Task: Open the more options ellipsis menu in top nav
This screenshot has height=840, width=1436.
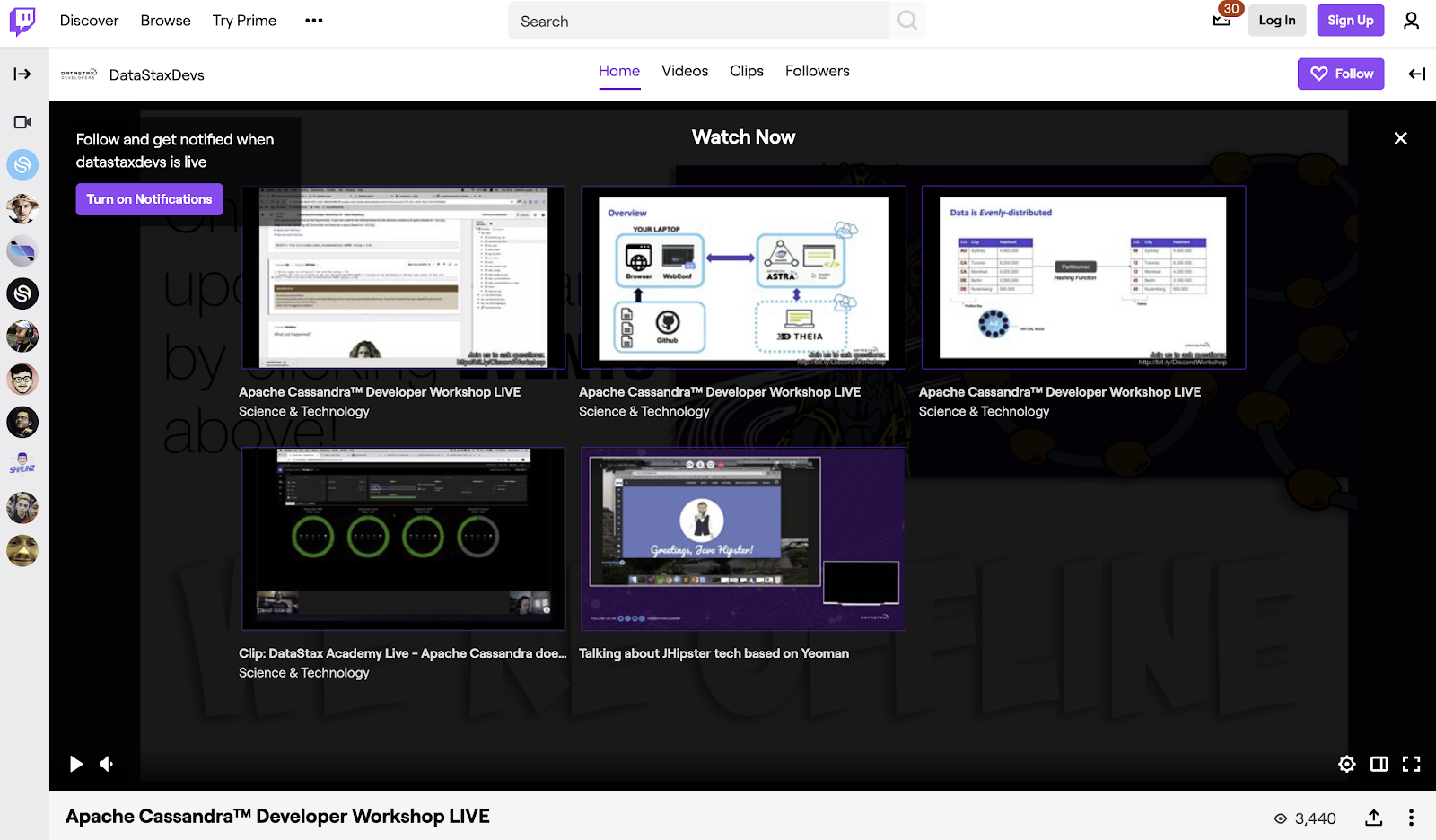Action: point(313,21)
